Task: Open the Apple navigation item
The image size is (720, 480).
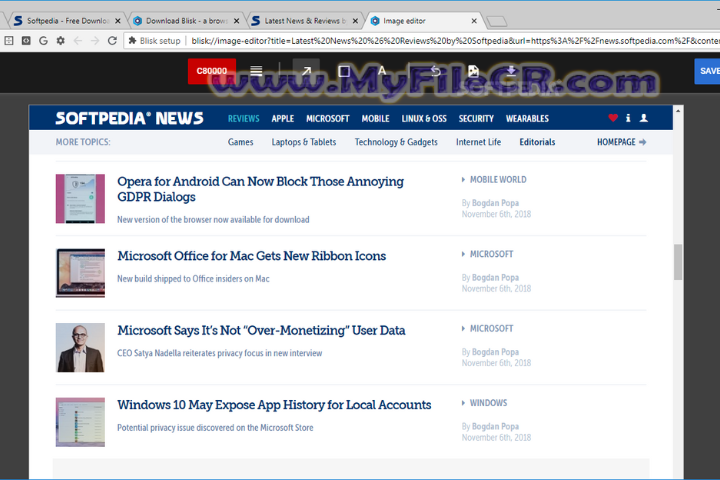Action: (282, 119)
